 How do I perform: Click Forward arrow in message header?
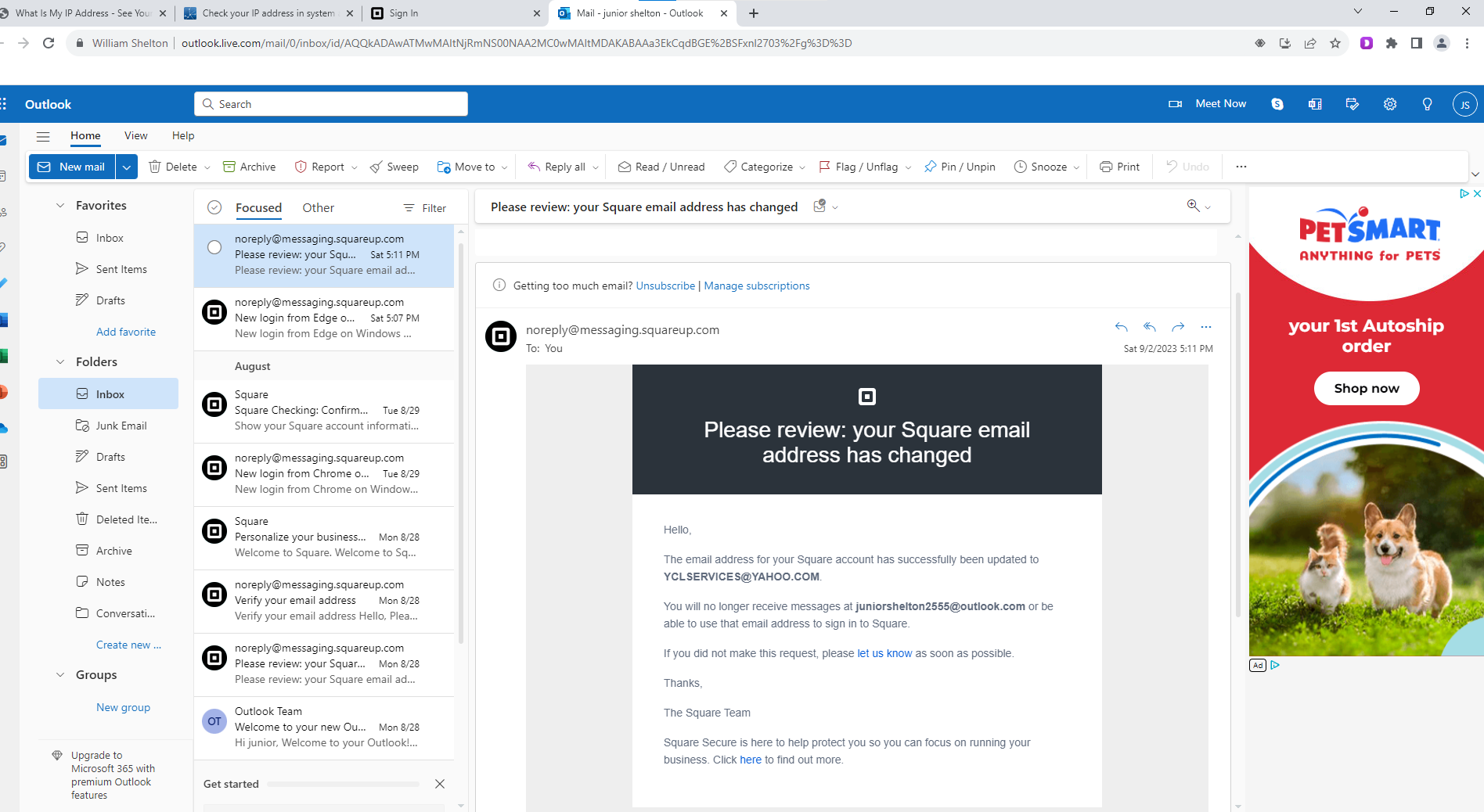(x=1178, y=327)
